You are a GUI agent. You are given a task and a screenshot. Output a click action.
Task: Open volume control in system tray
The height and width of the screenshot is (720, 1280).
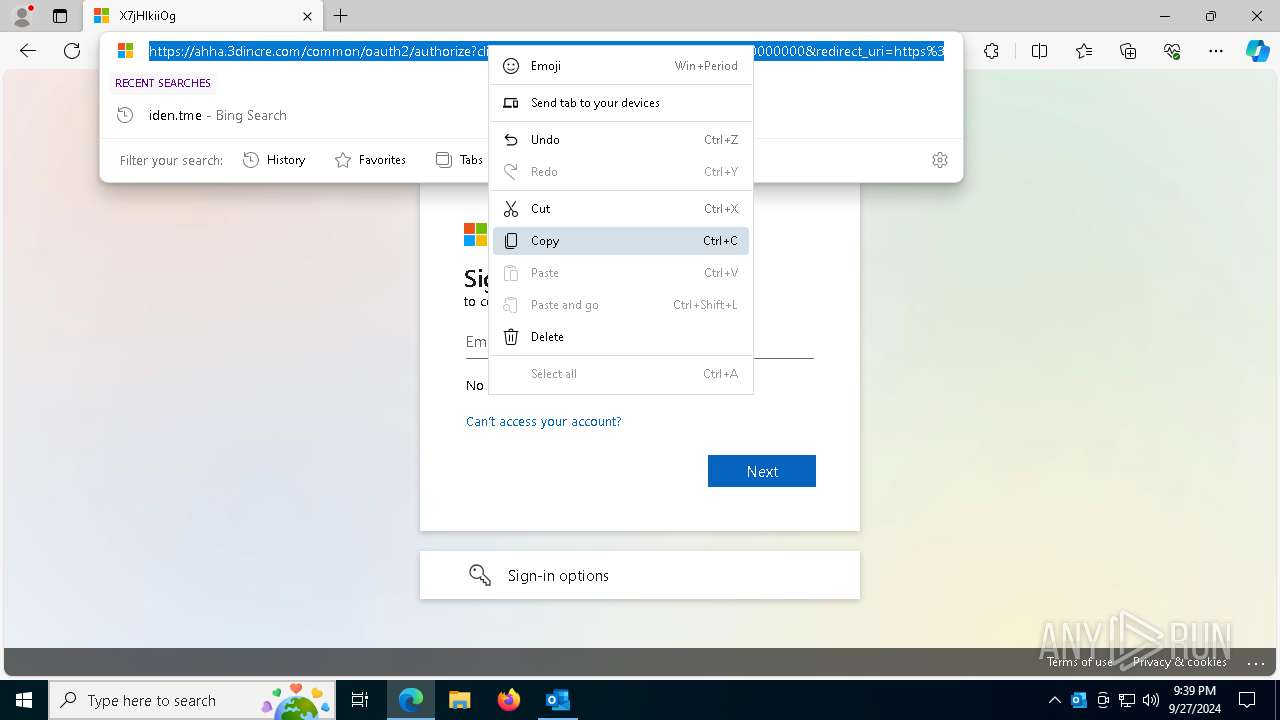point(1150,700)
